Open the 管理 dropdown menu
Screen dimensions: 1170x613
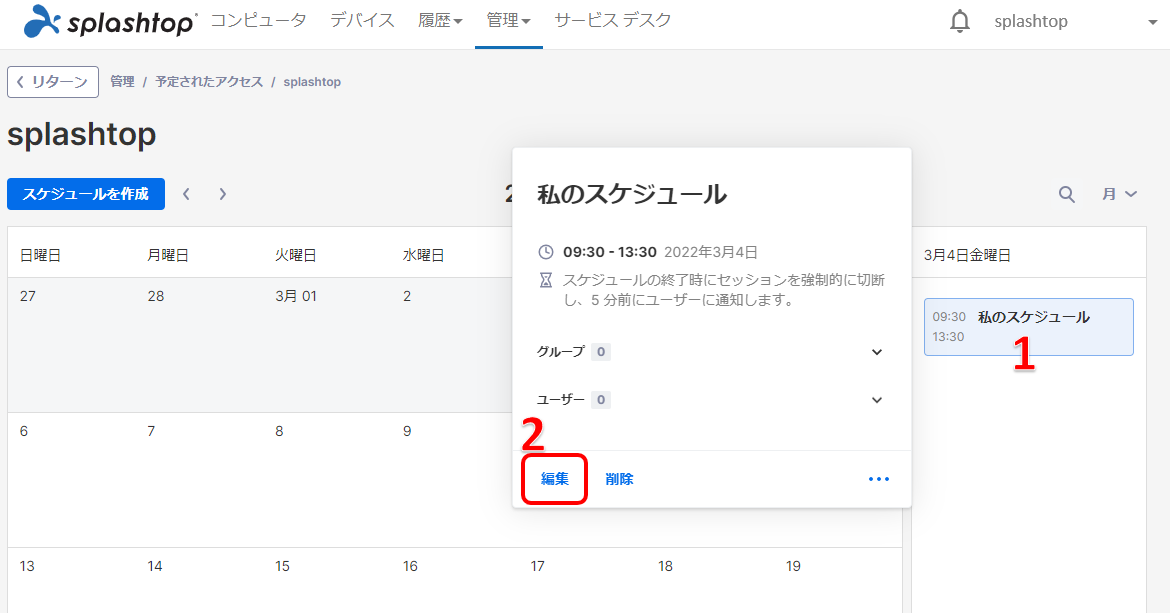(x=508, y=21)
